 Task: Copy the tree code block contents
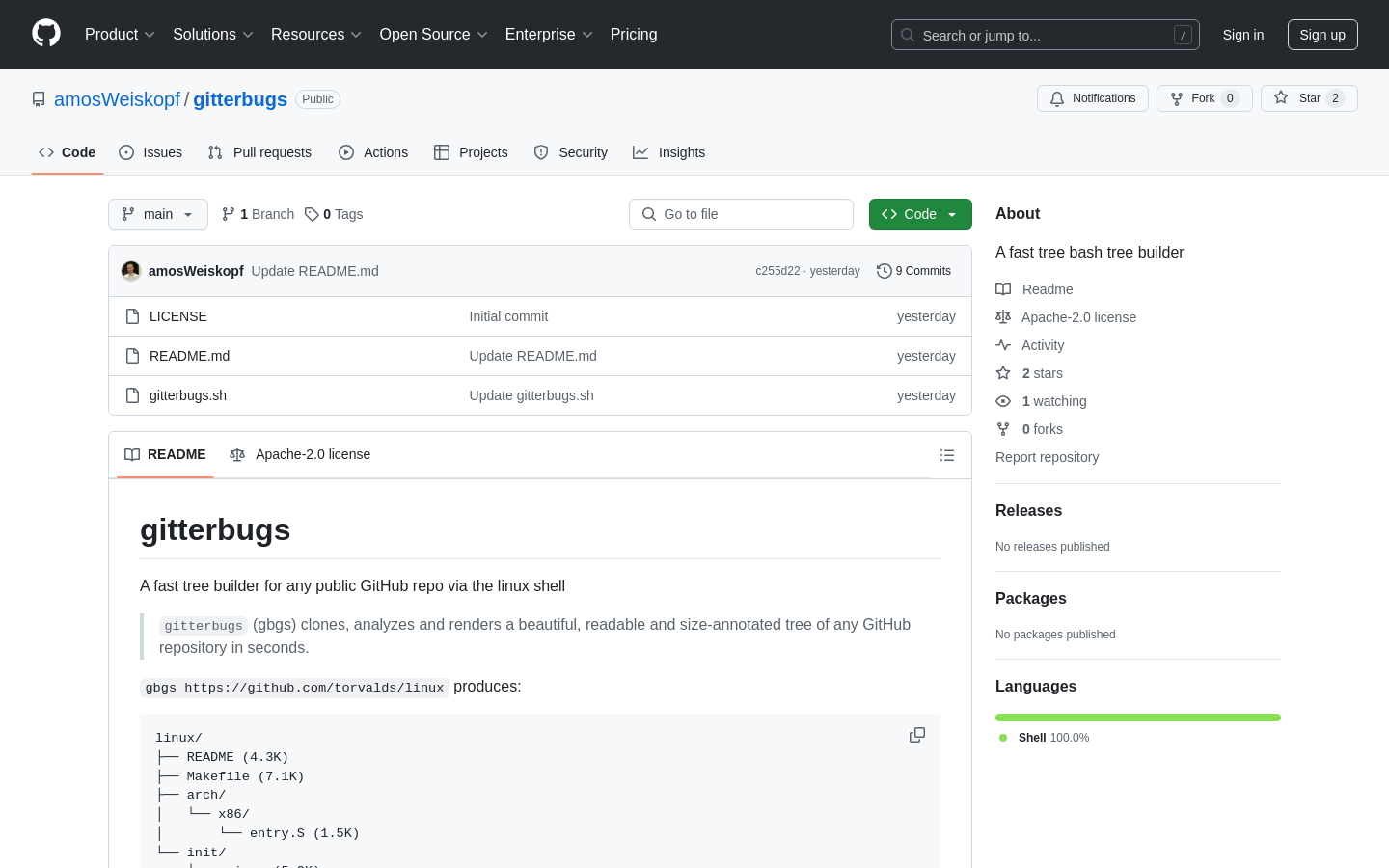(917, 735)
